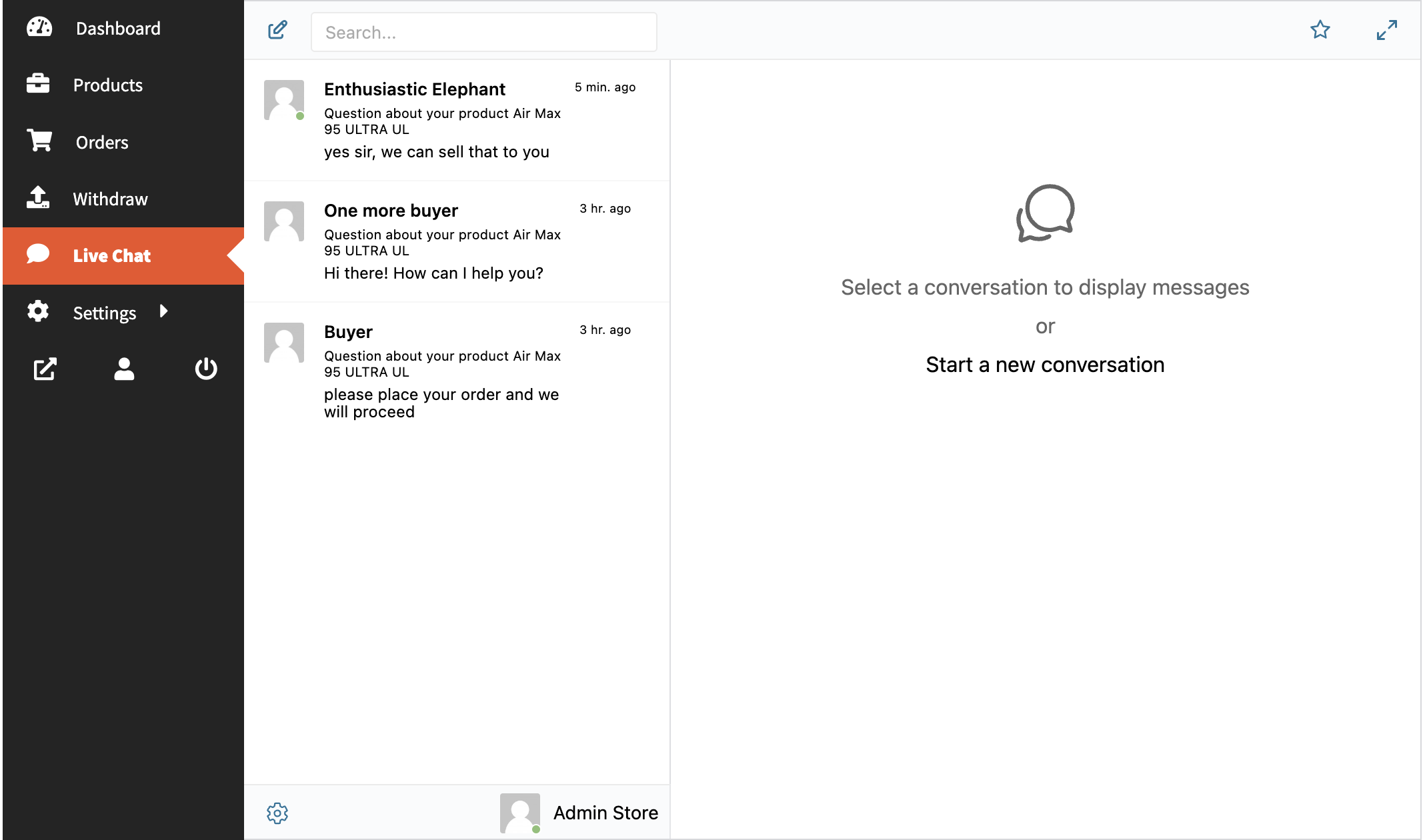Viewport: 1423px width, 840px height.
Task: Click the large chat bubbles illustration
Action: [x=1045, y=213]
